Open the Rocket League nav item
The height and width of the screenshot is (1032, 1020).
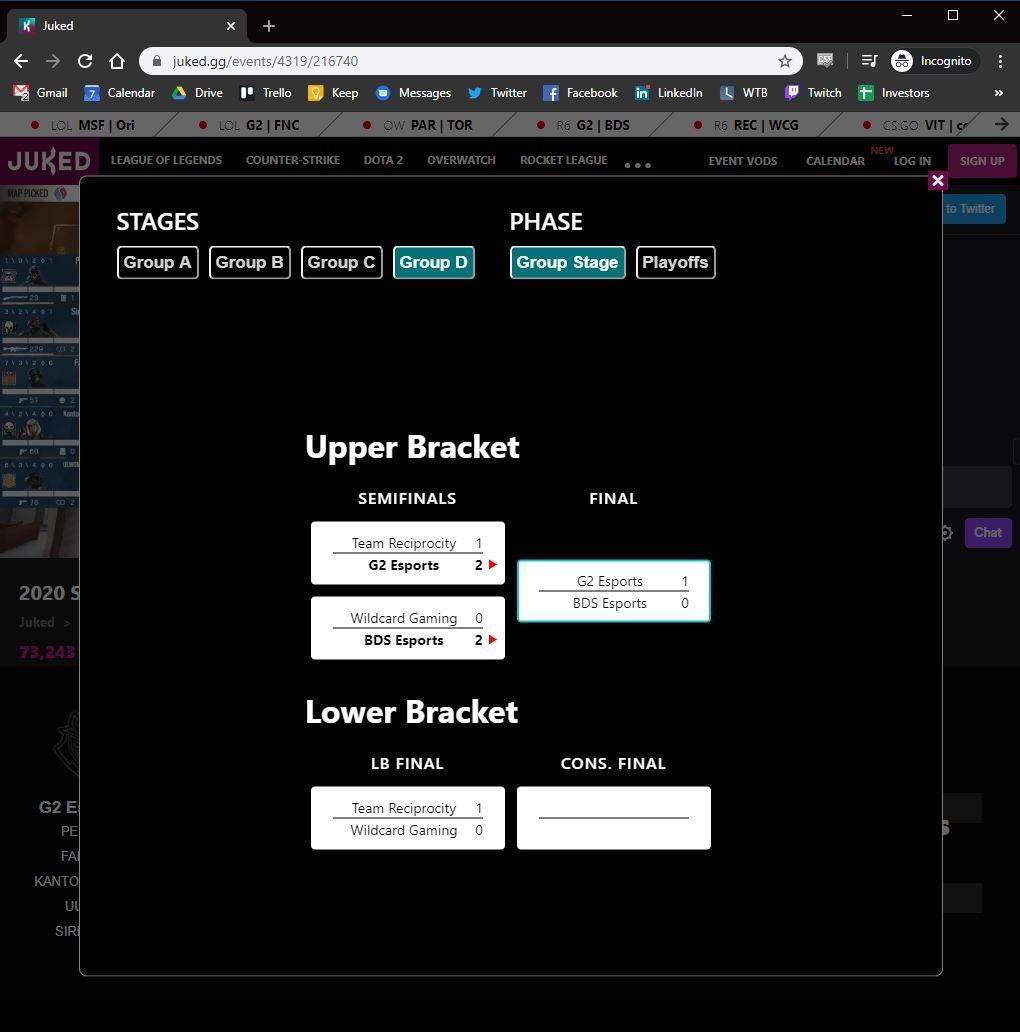coord(563,160)
